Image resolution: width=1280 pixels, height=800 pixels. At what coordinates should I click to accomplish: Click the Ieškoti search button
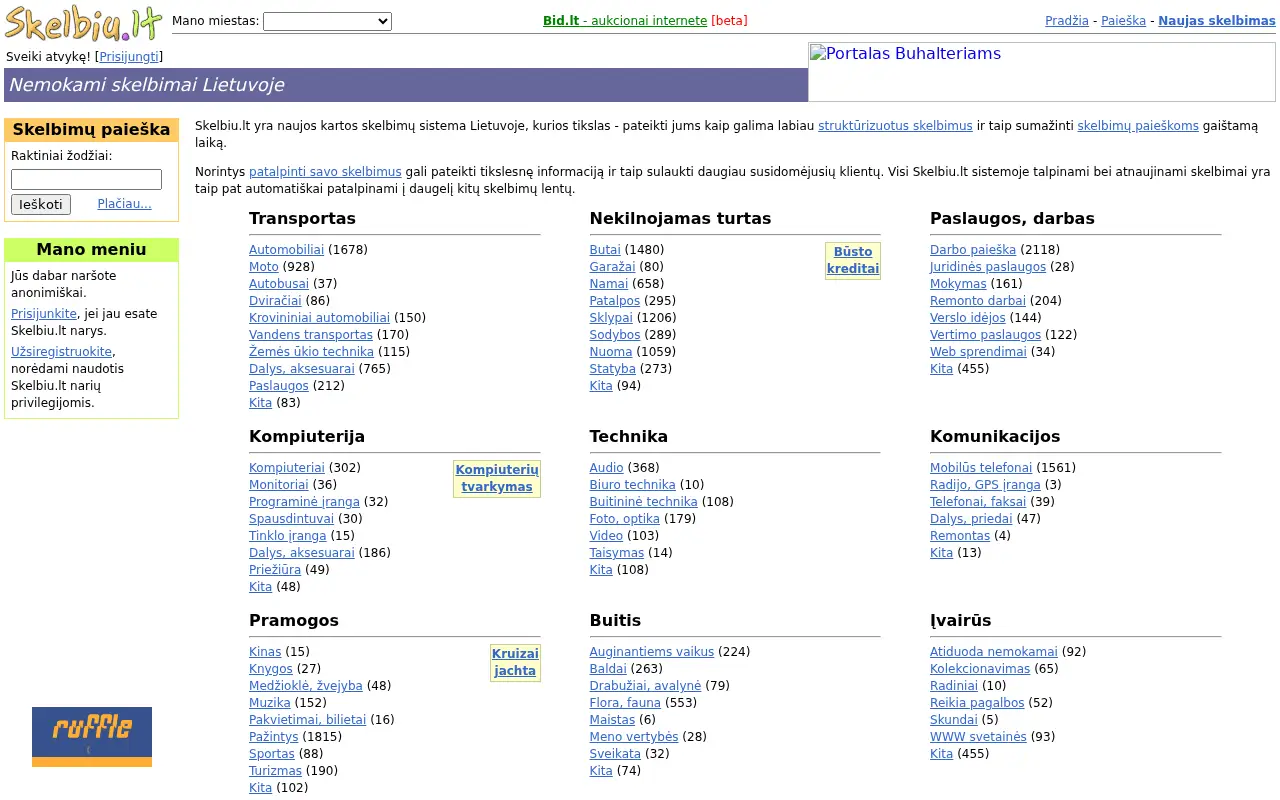pyautogui.click(x=41, y=204)
